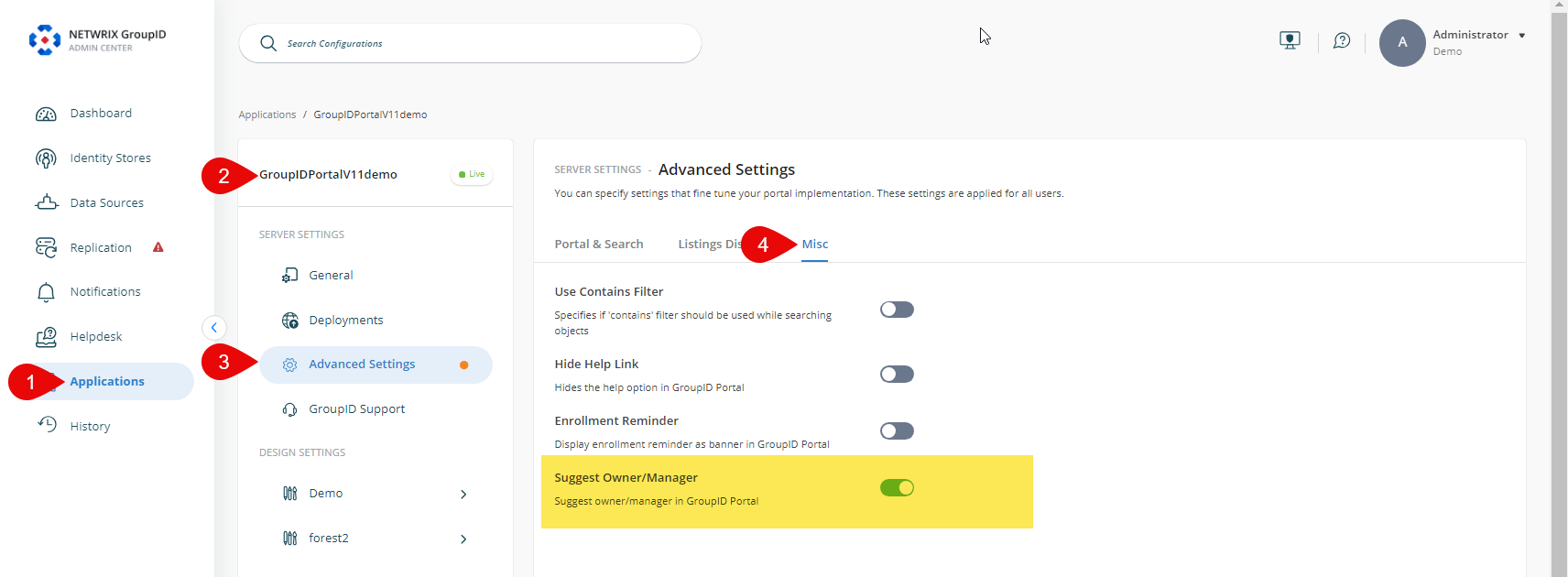1568x577 pixels.
Task: Enable the Use Contains Filter toggle
Action: pyautogui.click(x=897, y=310)
